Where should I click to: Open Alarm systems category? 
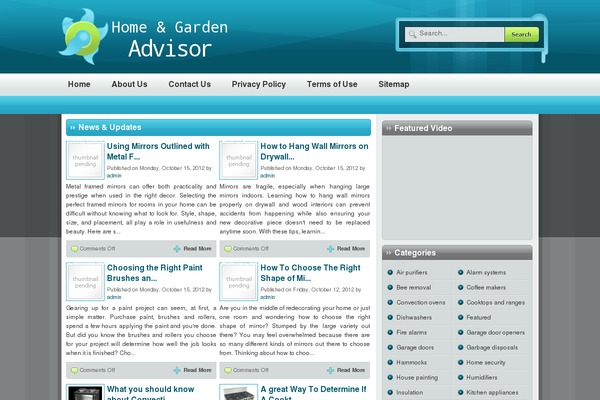(x=486, y=273)
